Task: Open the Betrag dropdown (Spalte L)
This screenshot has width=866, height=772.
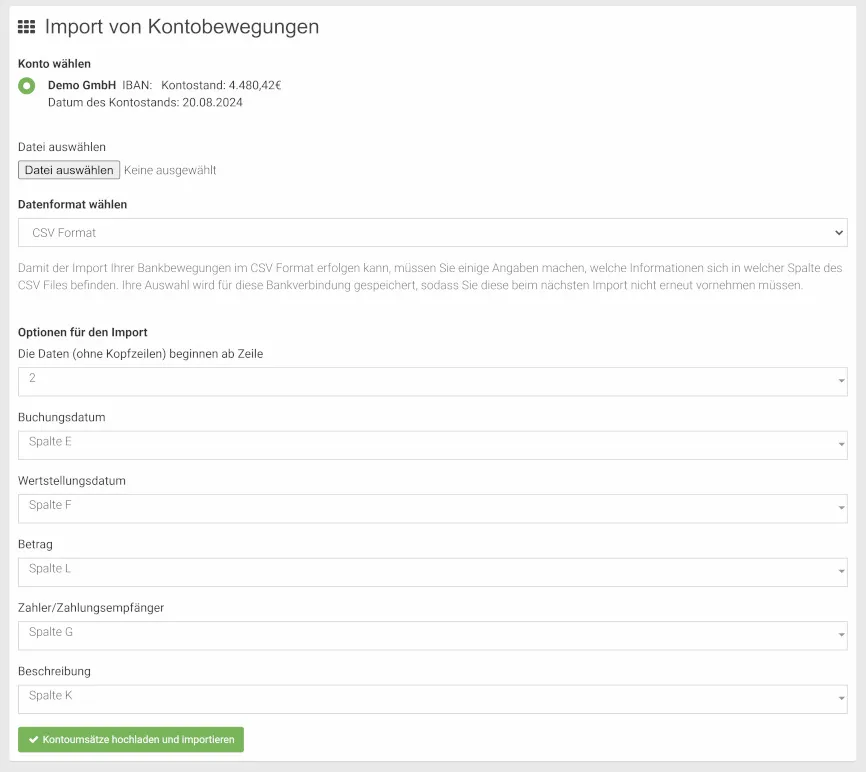Action: click(432, 572)
